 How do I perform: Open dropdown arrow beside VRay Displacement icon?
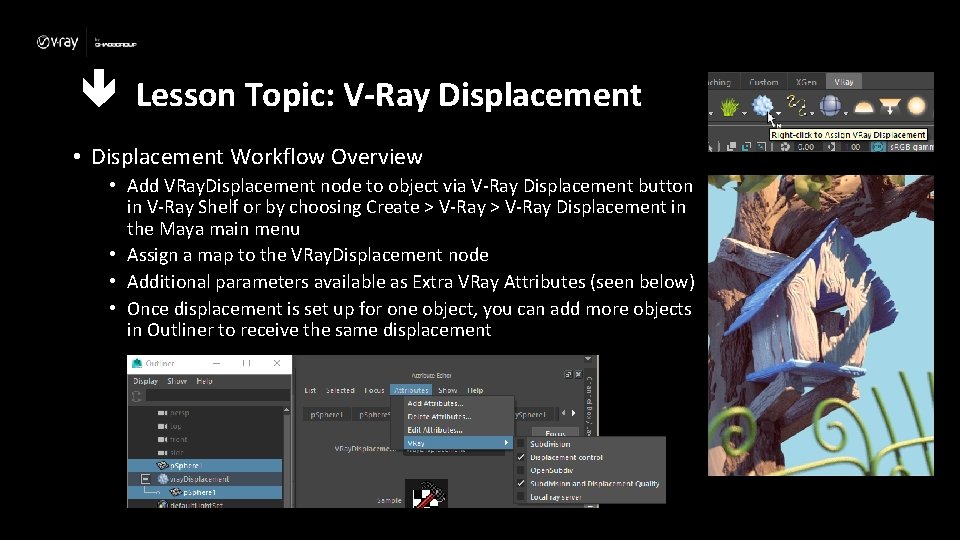(x=778, y=113)
